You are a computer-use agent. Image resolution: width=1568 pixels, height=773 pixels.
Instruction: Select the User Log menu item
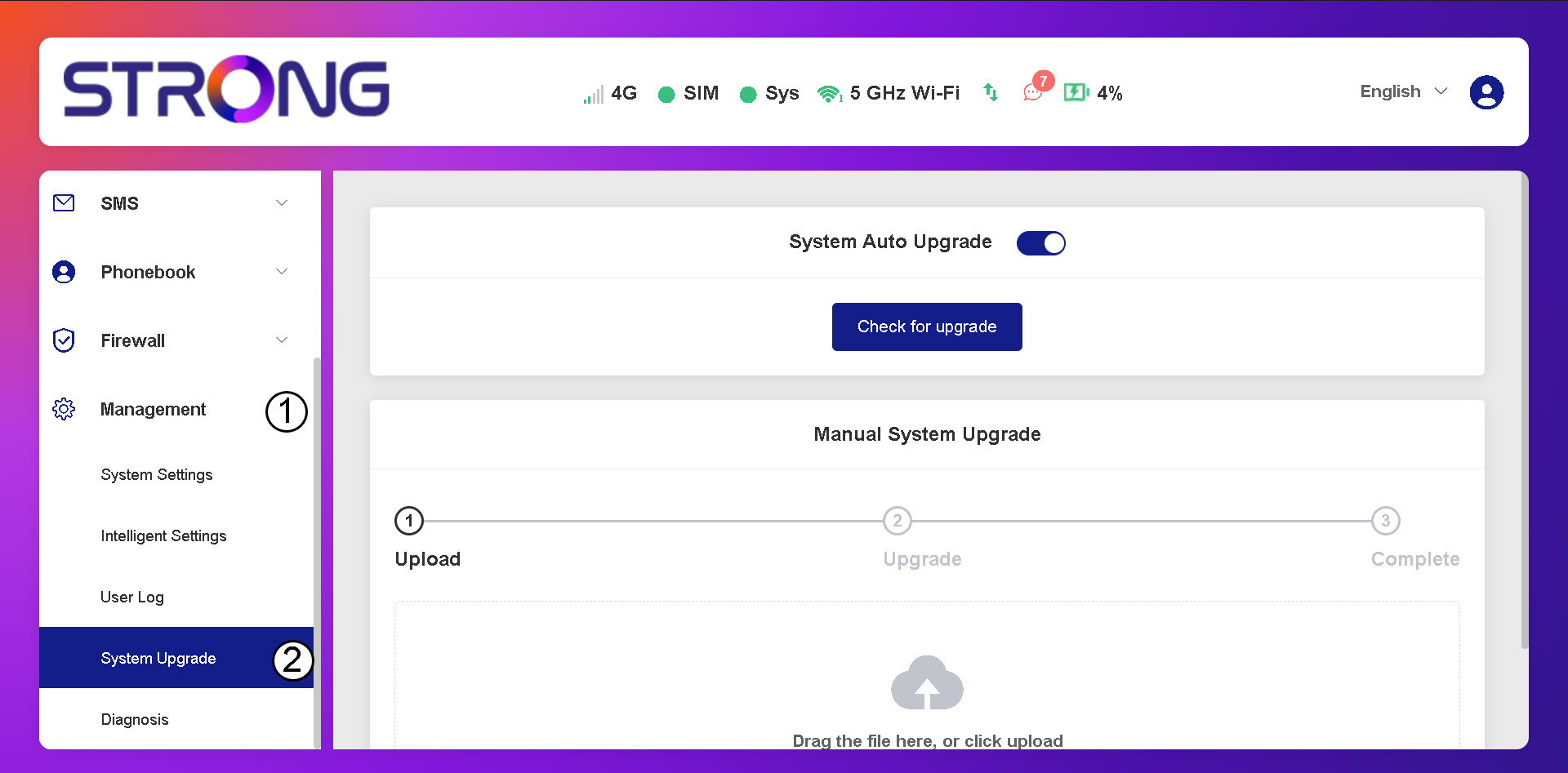pyautogui.click(x=132, y=598)
